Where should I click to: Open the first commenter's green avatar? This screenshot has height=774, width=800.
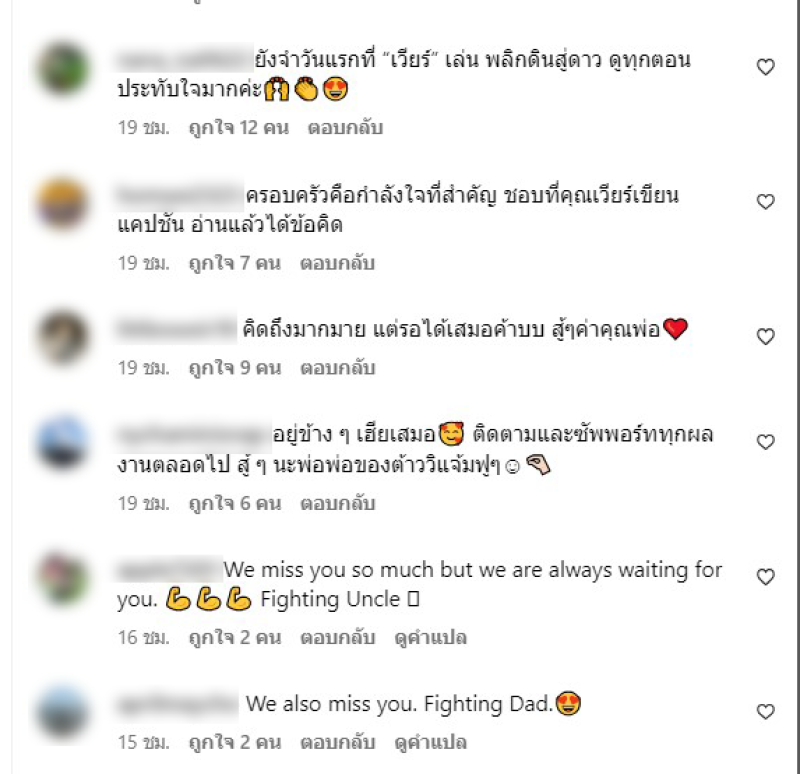pos(63,68)
